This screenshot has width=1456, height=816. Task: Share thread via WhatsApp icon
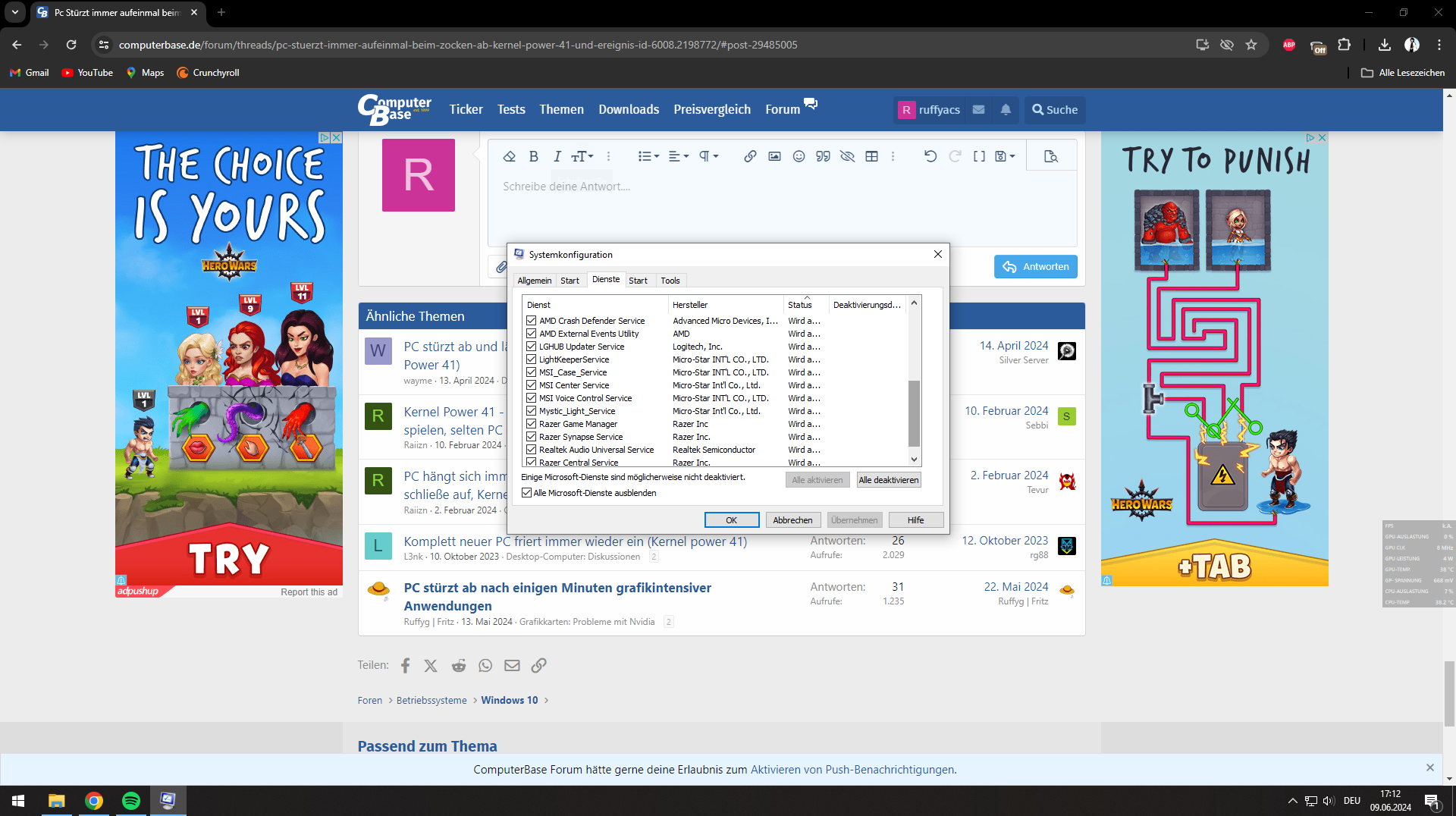(485, 666)
